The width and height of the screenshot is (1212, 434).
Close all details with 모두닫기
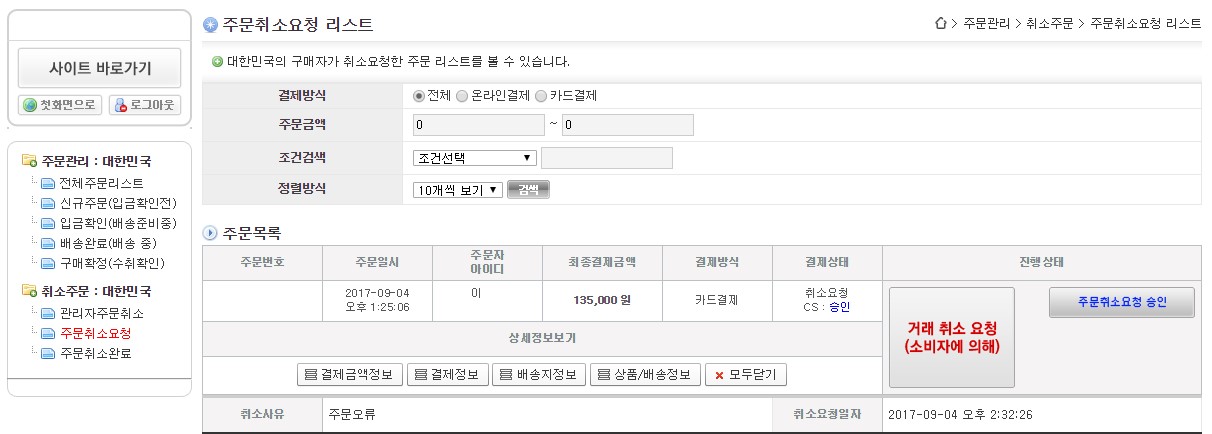746,375
